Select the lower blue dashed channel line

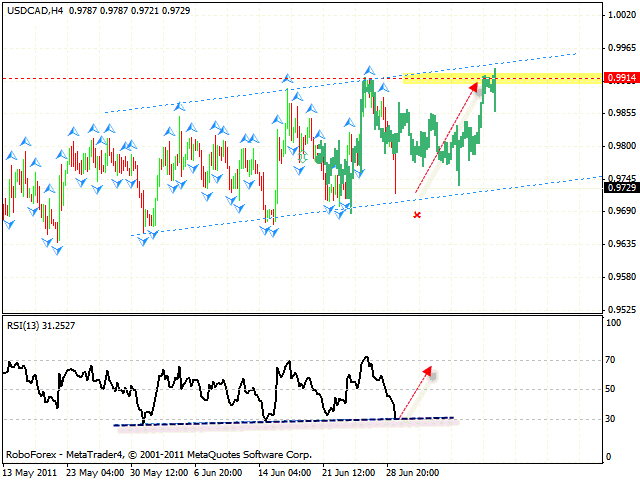click(250, 221)
